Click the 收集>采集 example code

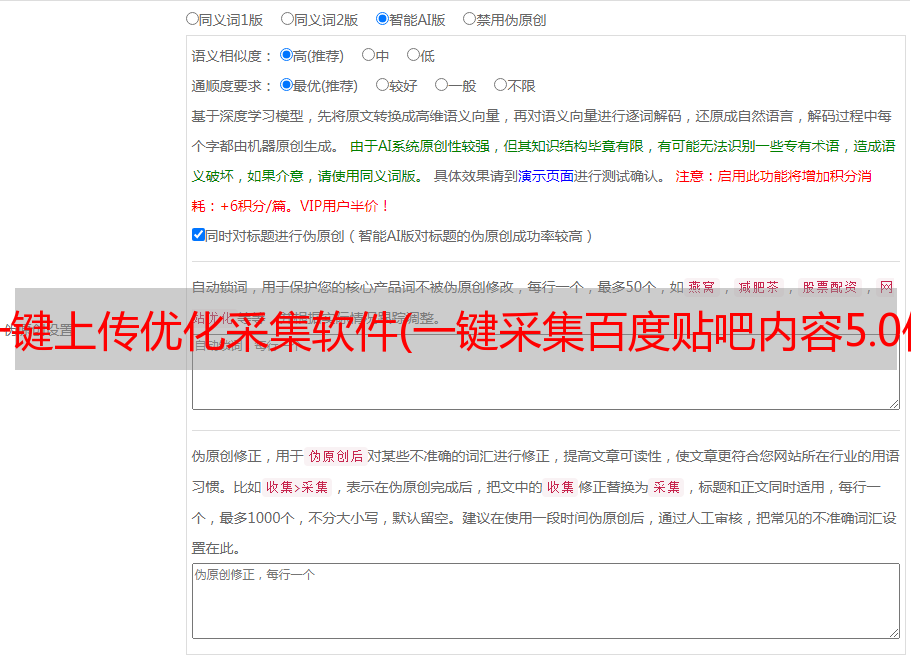(x=297, y=487)
